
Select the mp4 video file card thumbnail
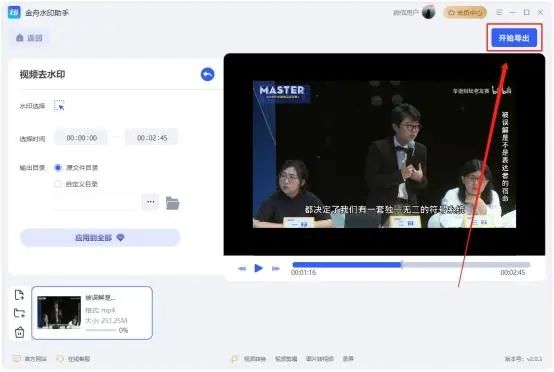[x=59, y=312]
